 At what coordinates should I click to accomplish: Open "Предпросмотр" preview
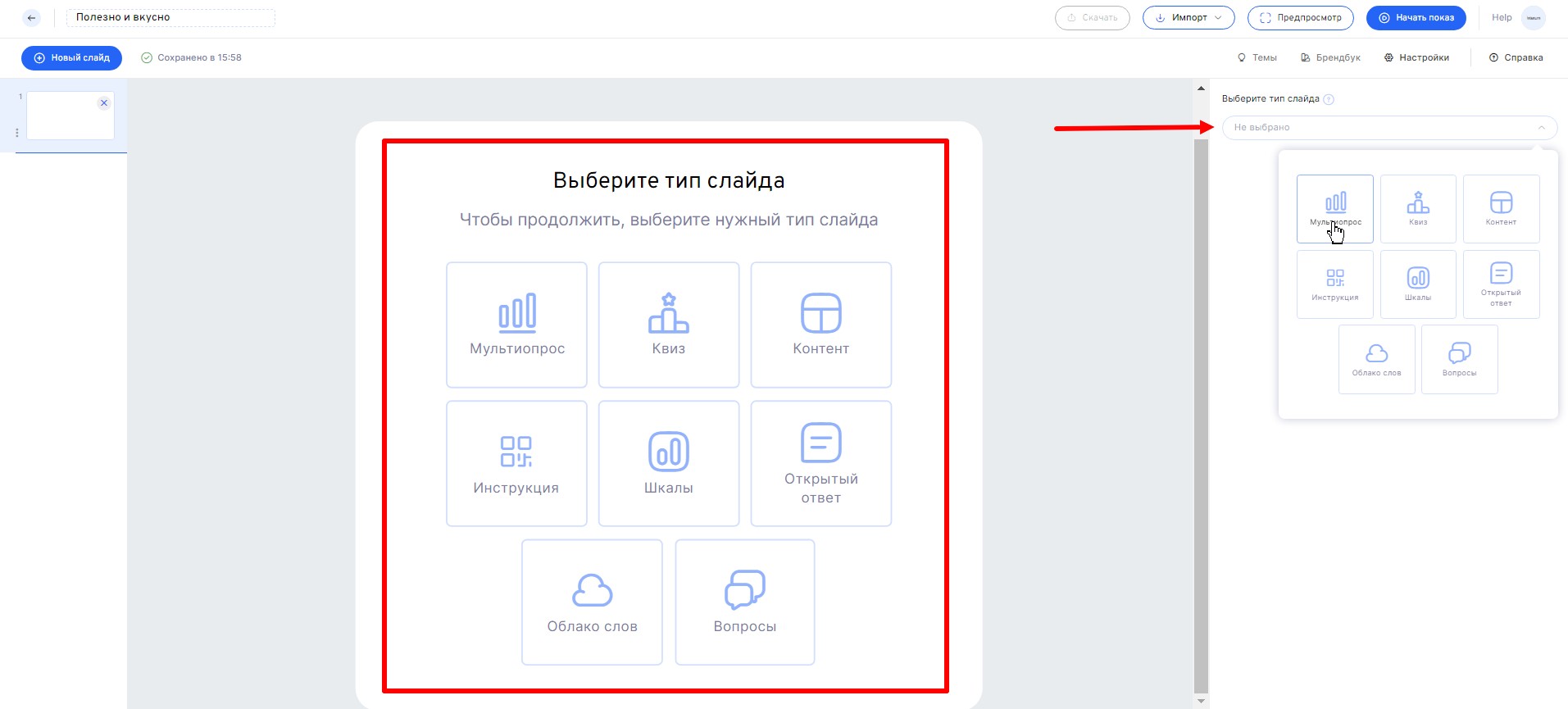1301,17
